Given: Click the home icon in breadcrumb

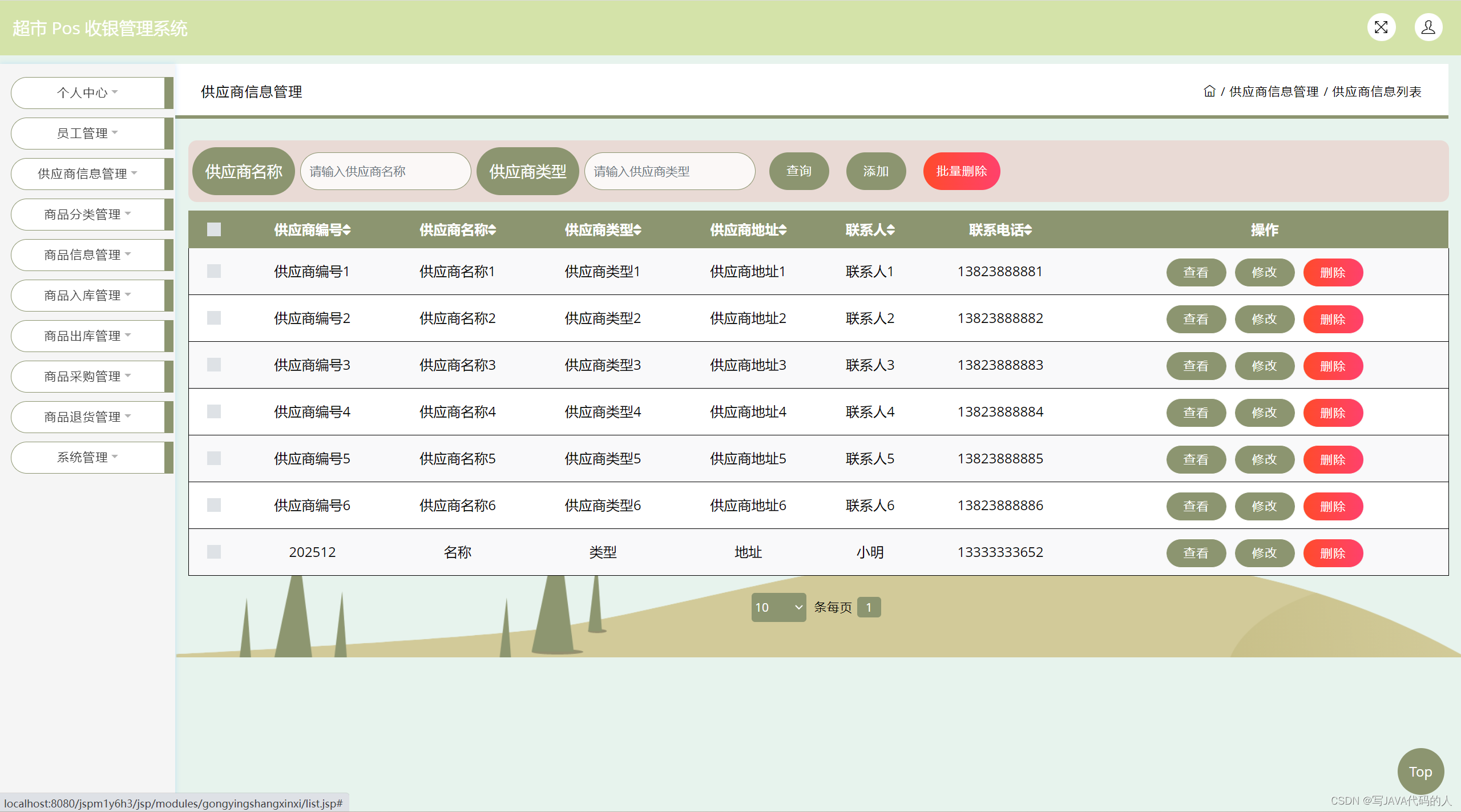Looking at the screenshot, I should coord(1209,91).
